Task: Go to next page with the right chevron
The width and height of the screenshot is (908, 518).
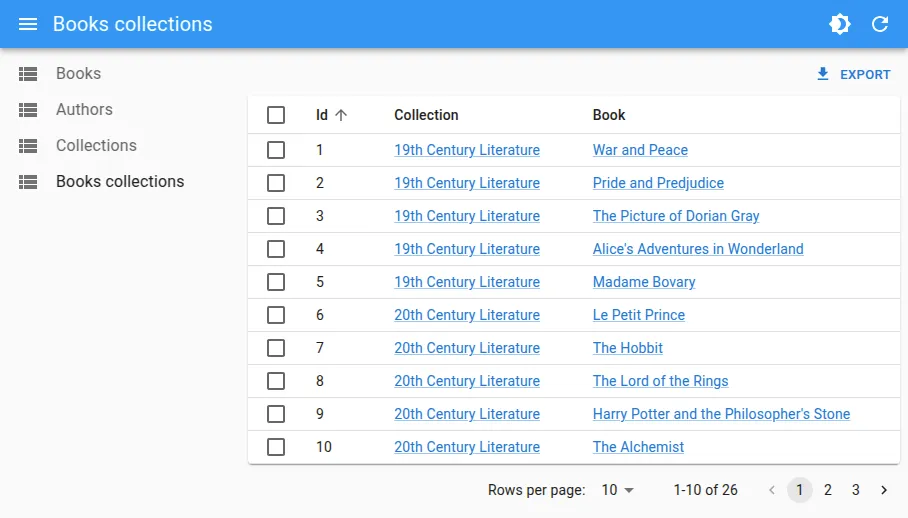Action: (884, 490)
